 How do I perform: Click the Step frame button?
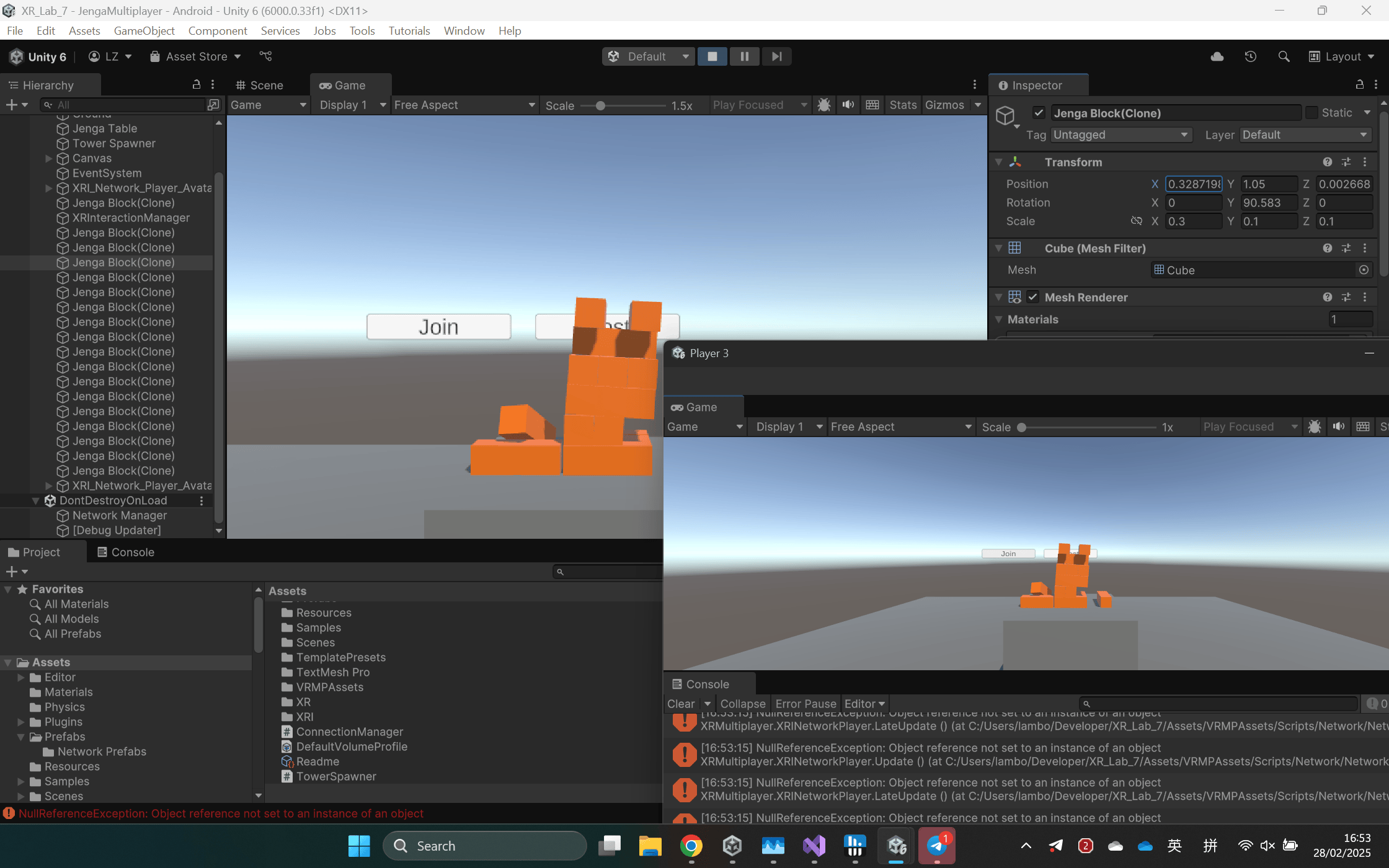point(776,56)
